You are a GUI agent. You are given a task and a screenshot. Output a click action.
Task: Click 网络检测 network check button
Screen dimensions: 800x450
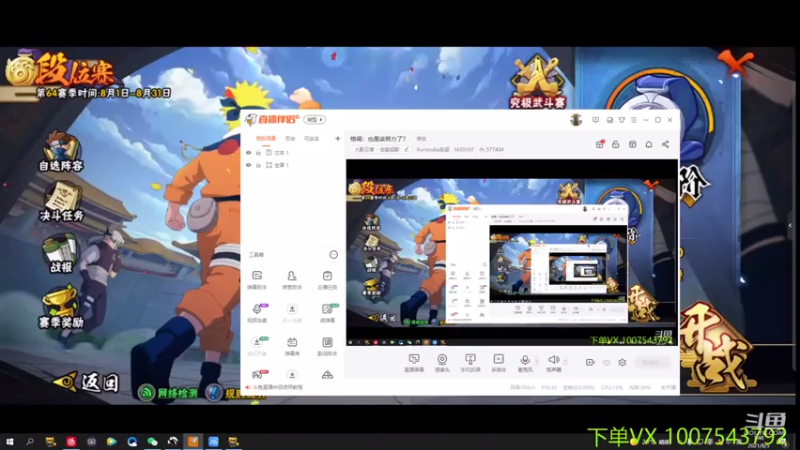pos(168,392)
